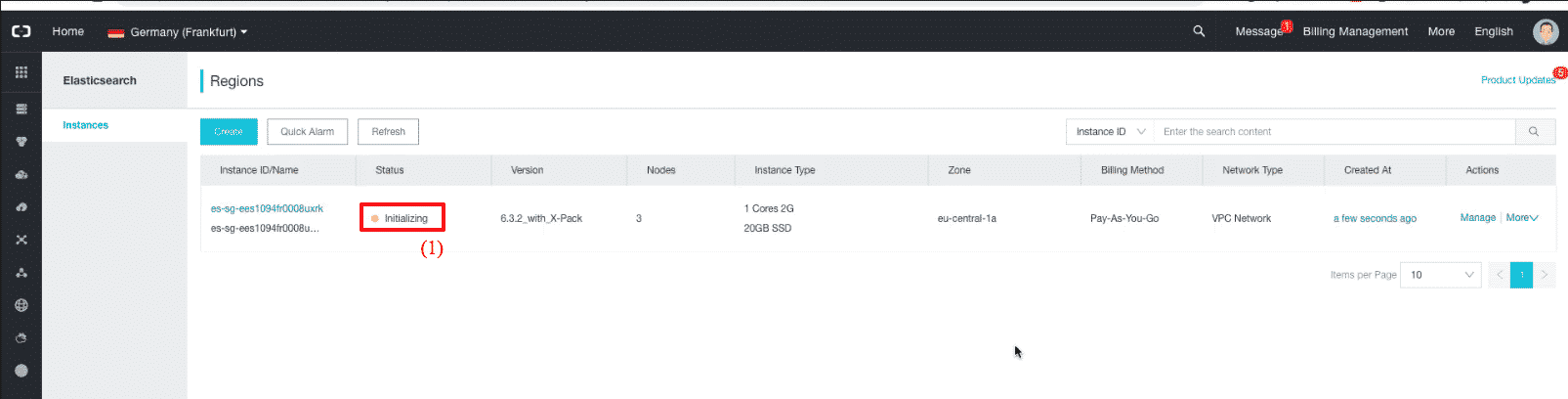
Task: Open the Germany (Frankfurt) region dropdown
Action: [177, 32]
